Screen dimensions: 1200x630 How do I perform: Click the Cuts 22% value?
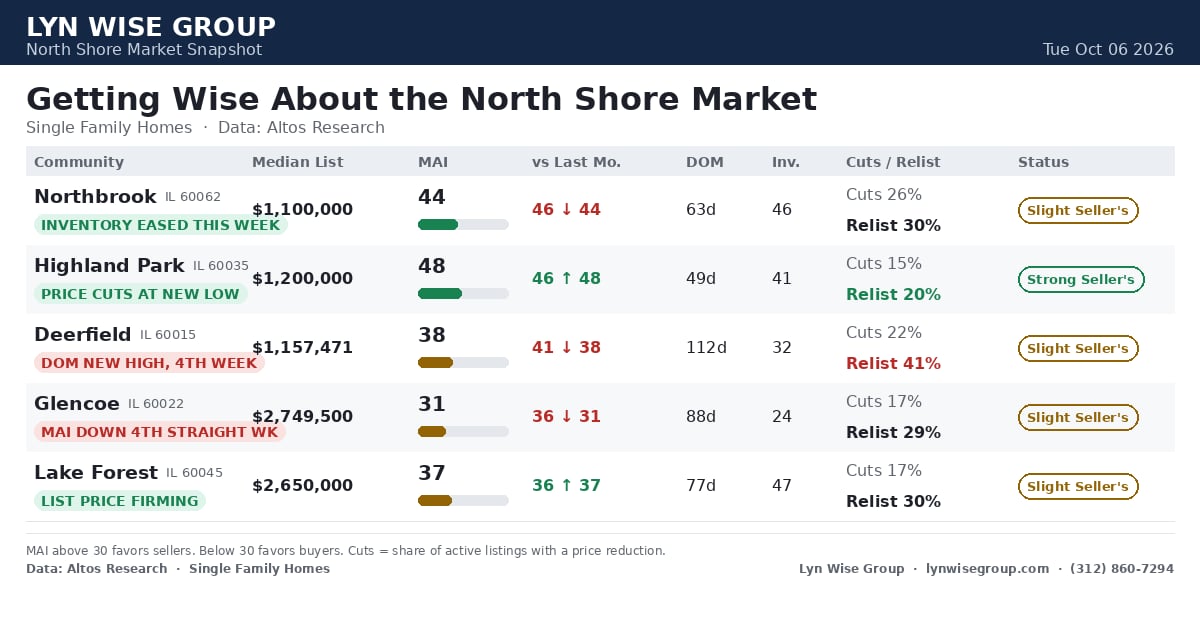coord(884,333)
